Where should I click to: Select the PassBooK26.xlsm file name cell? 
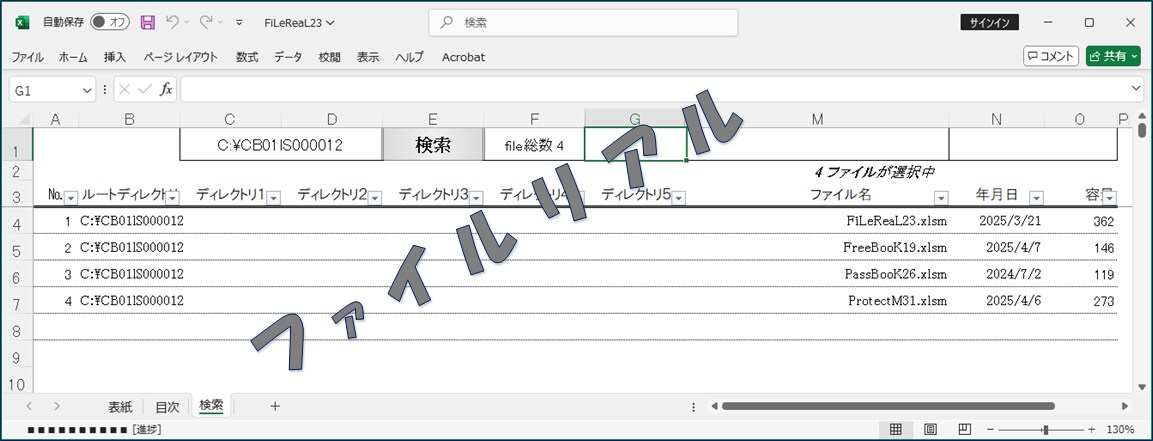(818, 273)
